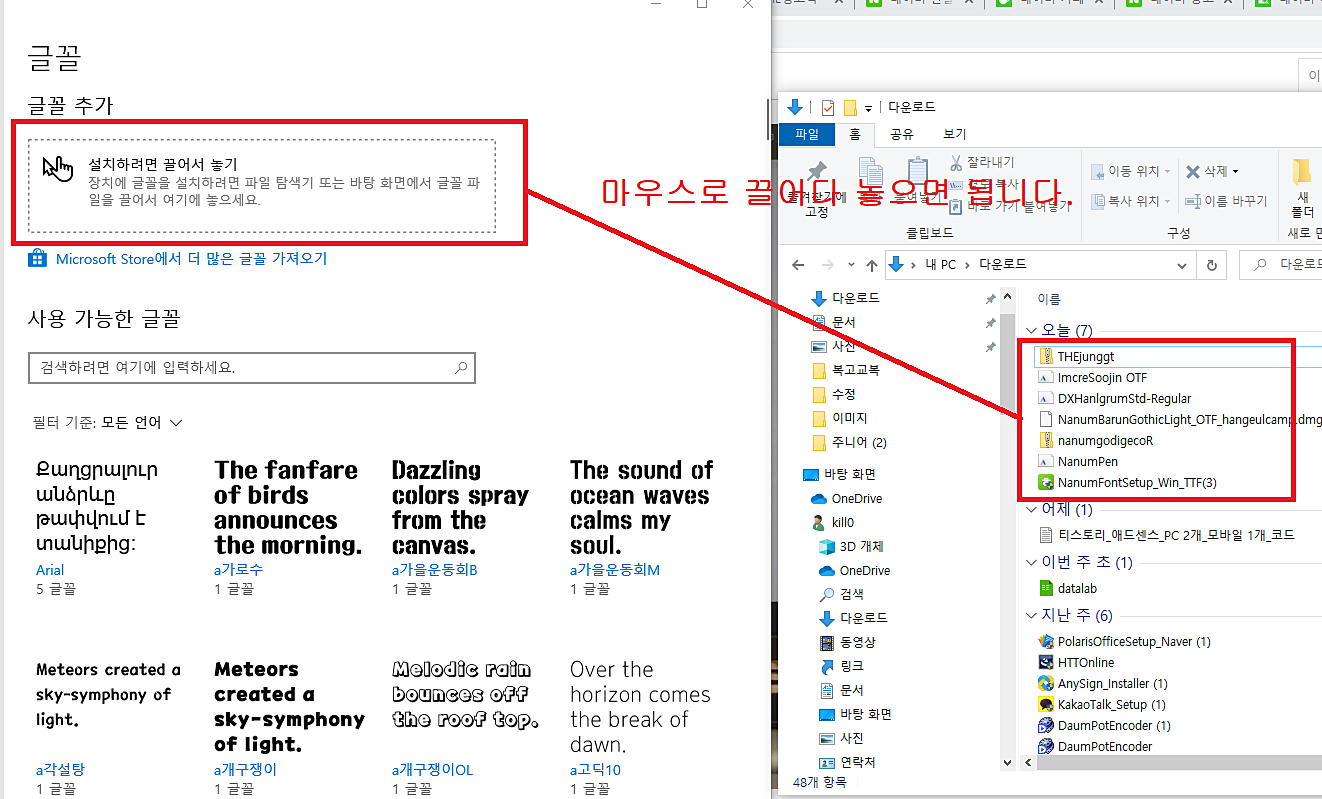The height and width of the screenshot is (799, 1322).
Task: Select DaumPotEncoder (1) file
Action: pos(1105,725)
